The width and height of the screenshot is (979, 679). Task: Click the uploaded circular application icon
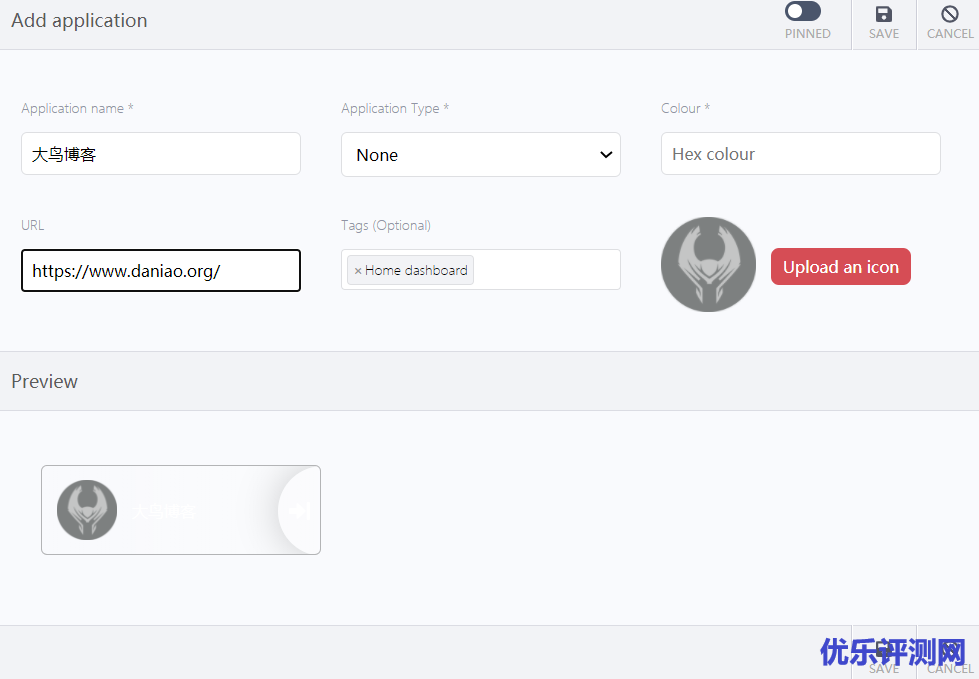tap(708, 264)
